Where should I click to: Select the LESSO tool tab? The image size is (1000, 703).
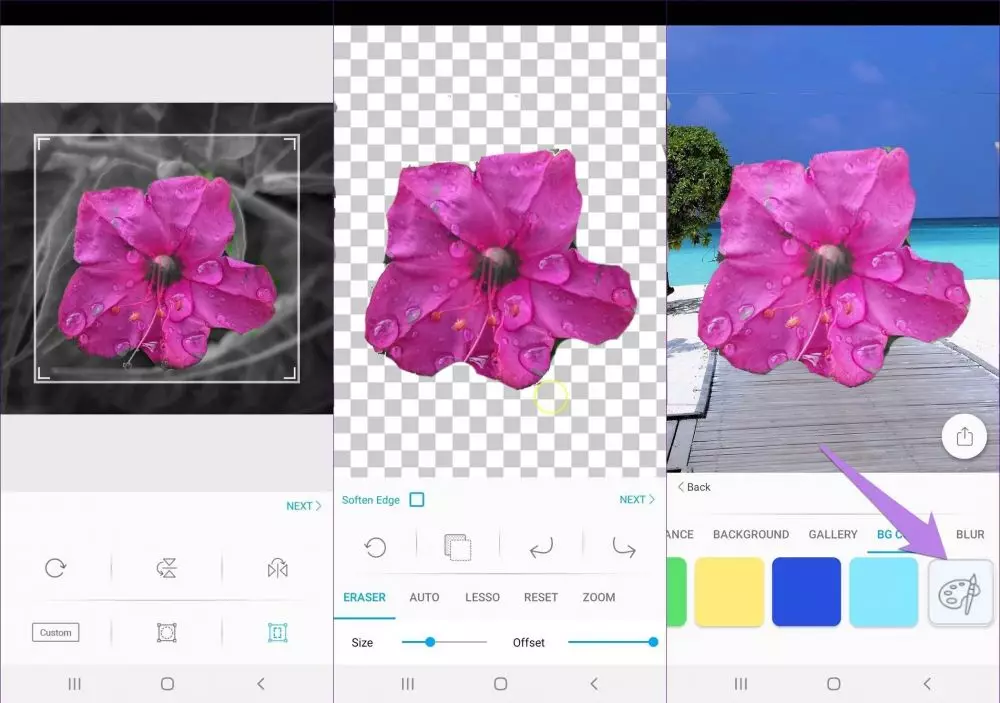click(482, 597)
